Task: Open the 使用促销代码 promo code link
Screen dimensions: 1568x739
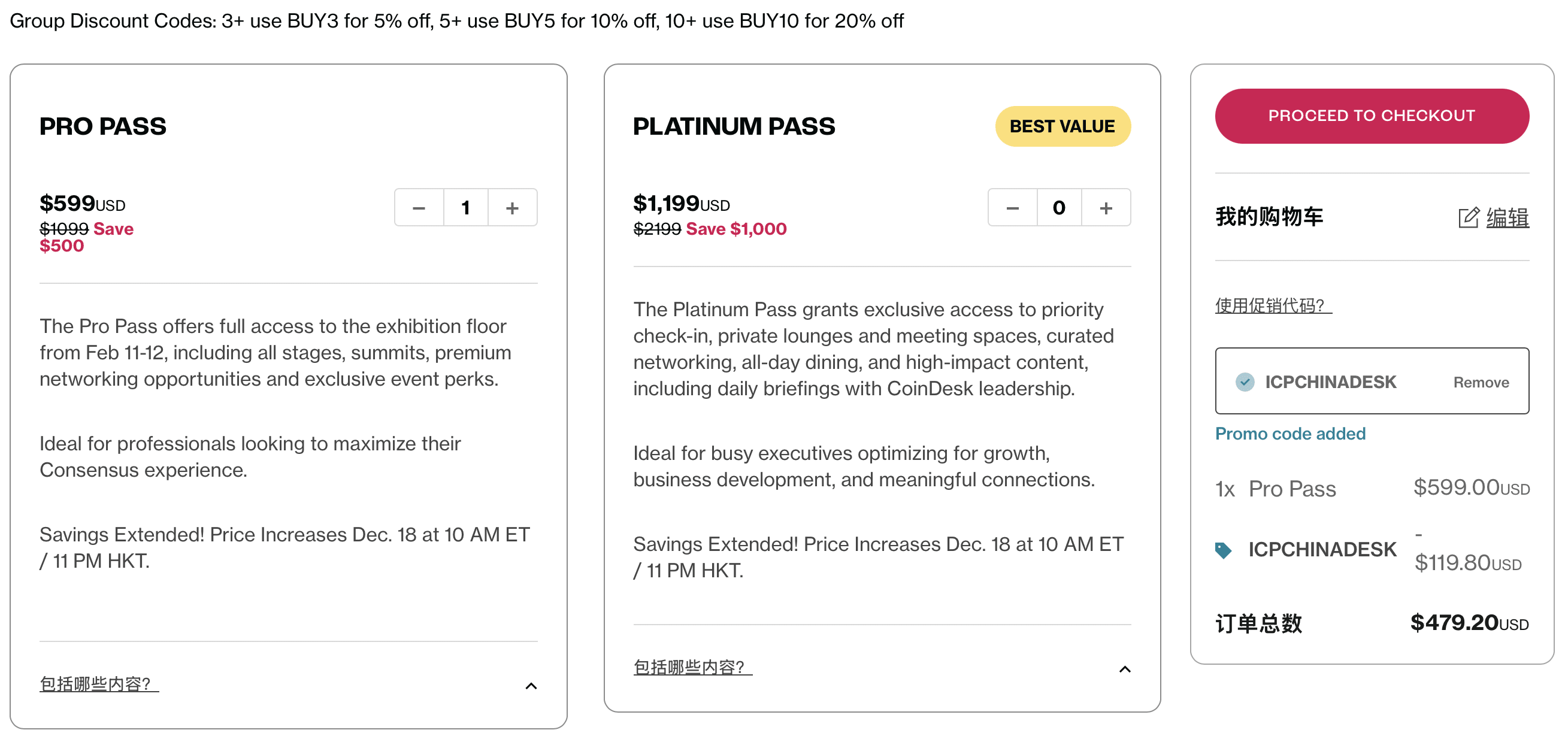Action: [x=1273, y=305]
